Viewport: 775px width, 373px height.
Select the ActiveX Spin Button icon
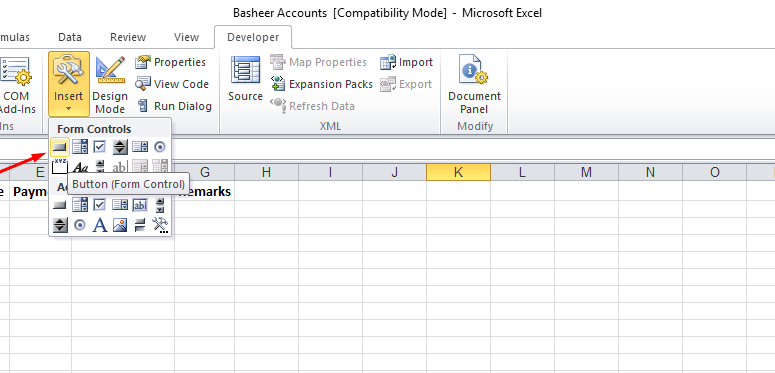point(60,225)
